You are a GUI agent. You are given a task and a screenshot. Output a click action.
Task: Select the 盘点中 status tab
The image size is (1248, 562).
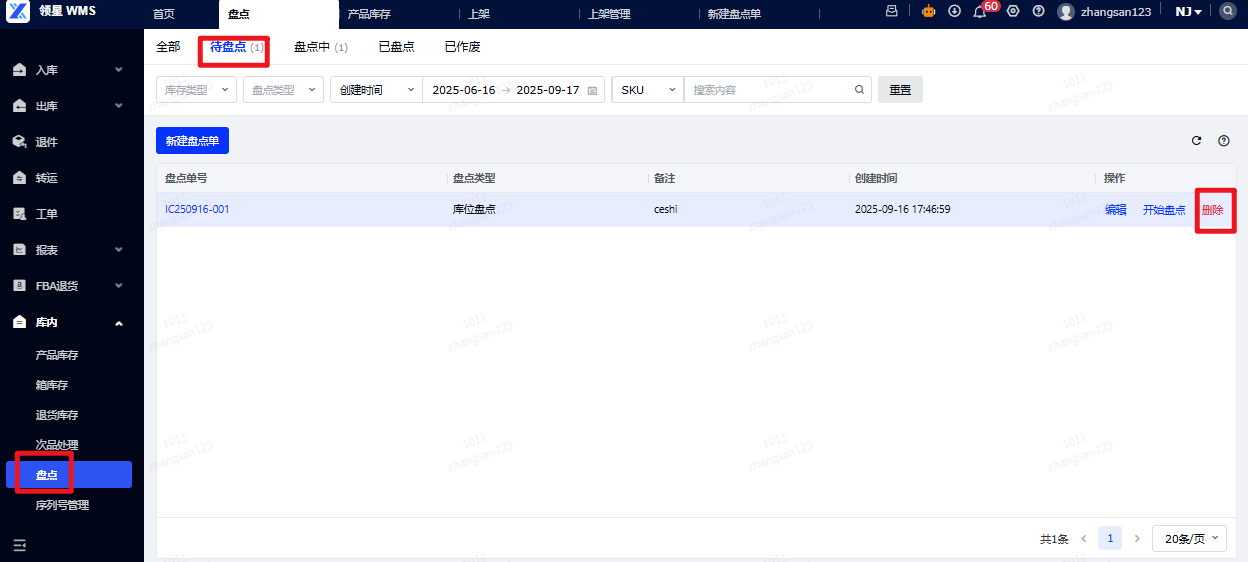(x=320, y=47)
